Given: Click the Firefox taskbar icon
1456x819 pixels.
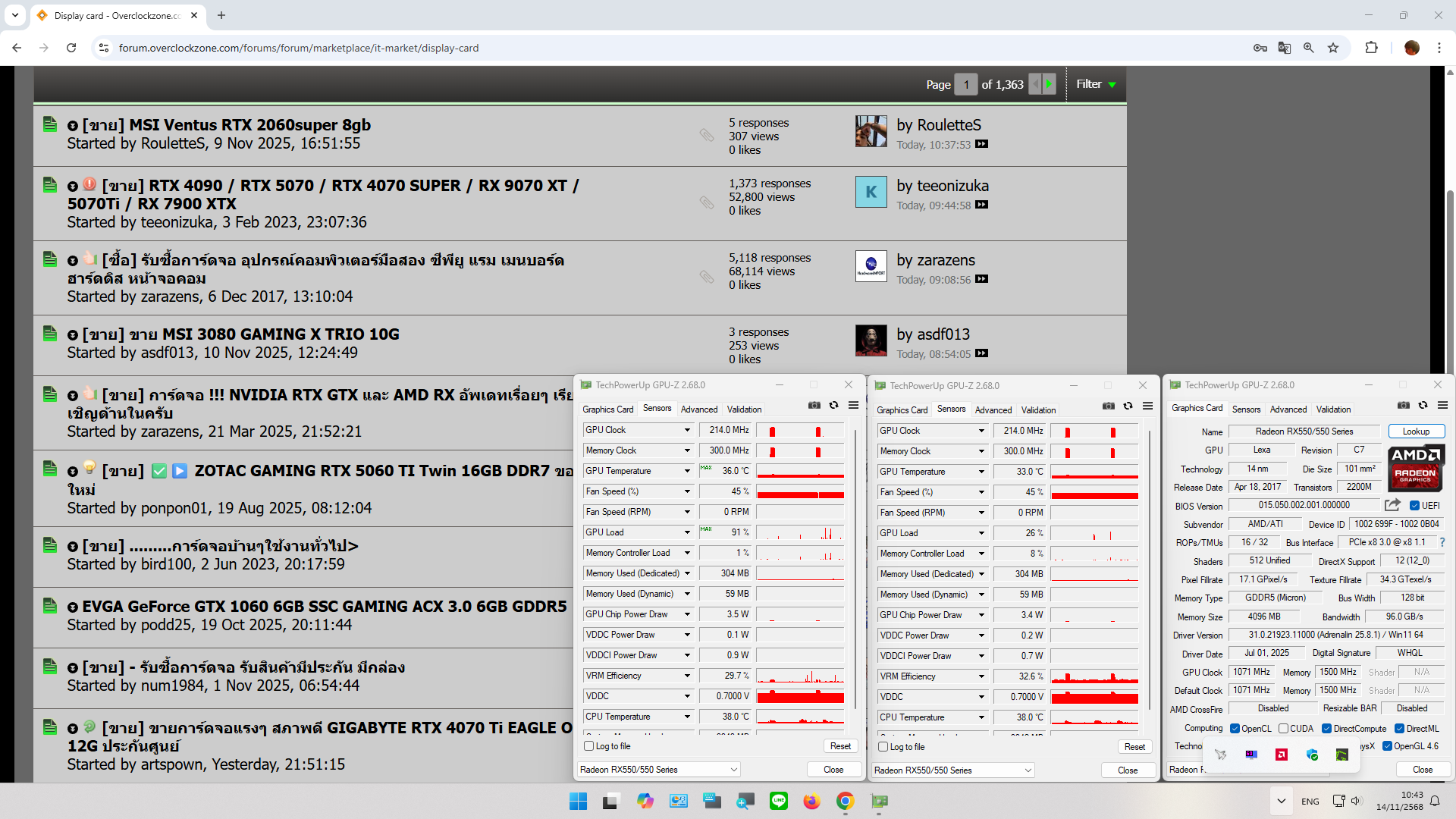Looking at the screenshot, I should pos(811,801).
